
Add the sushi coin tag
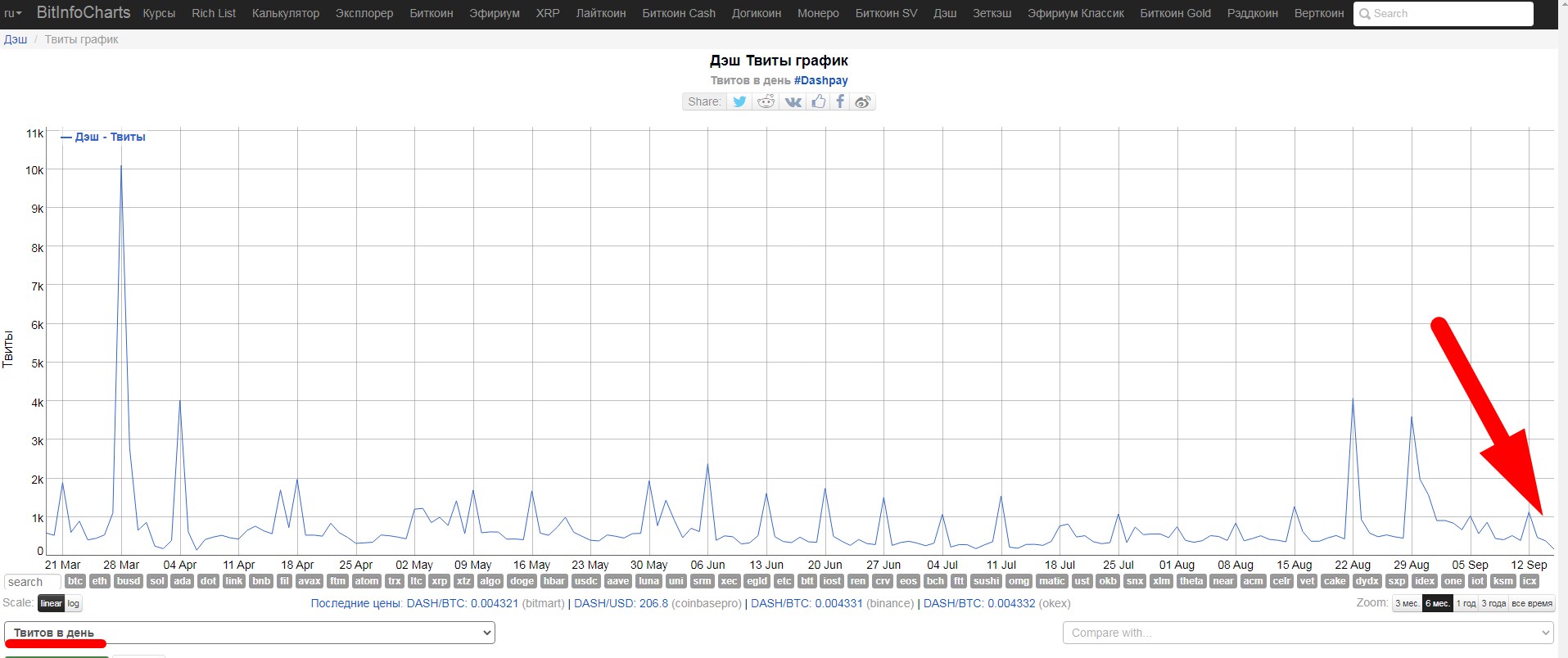(987, 581)
